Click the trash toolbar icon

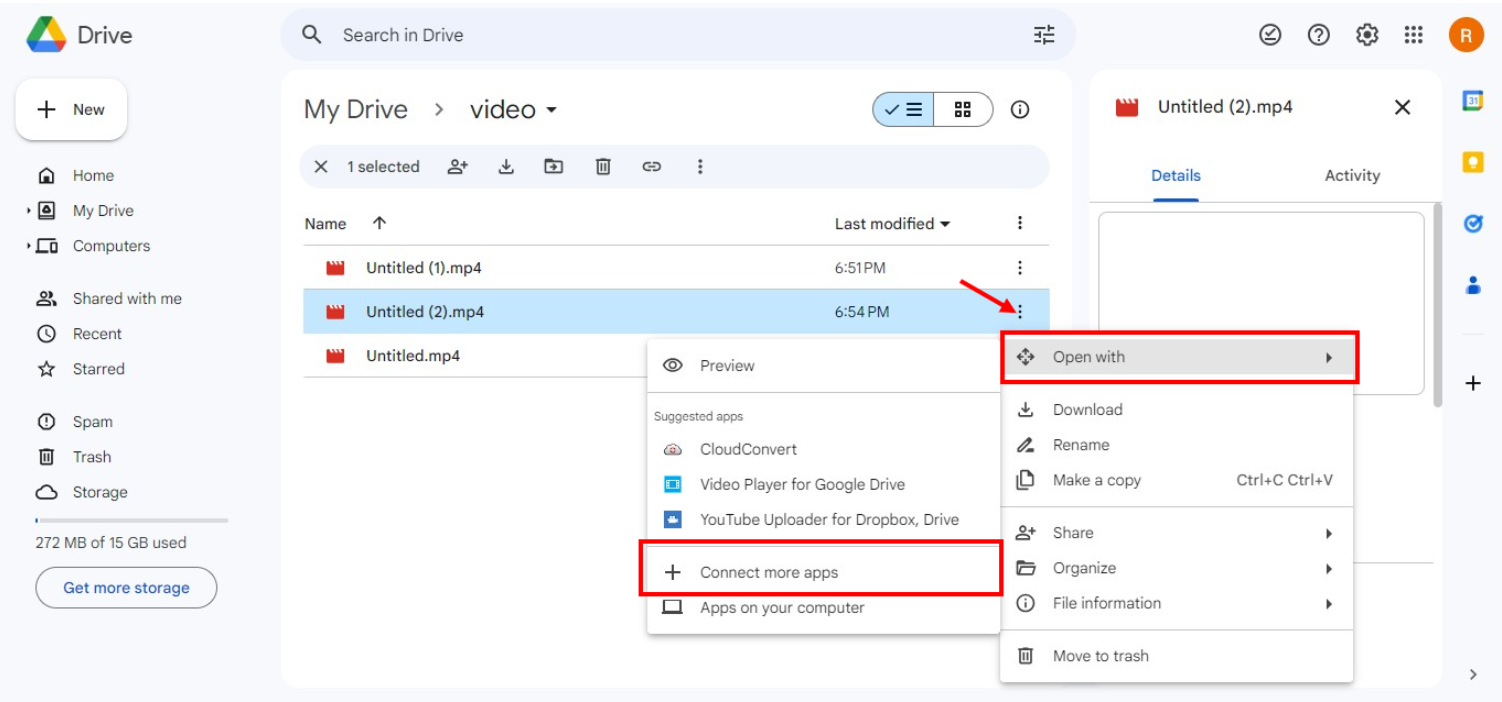coord(603,167)
